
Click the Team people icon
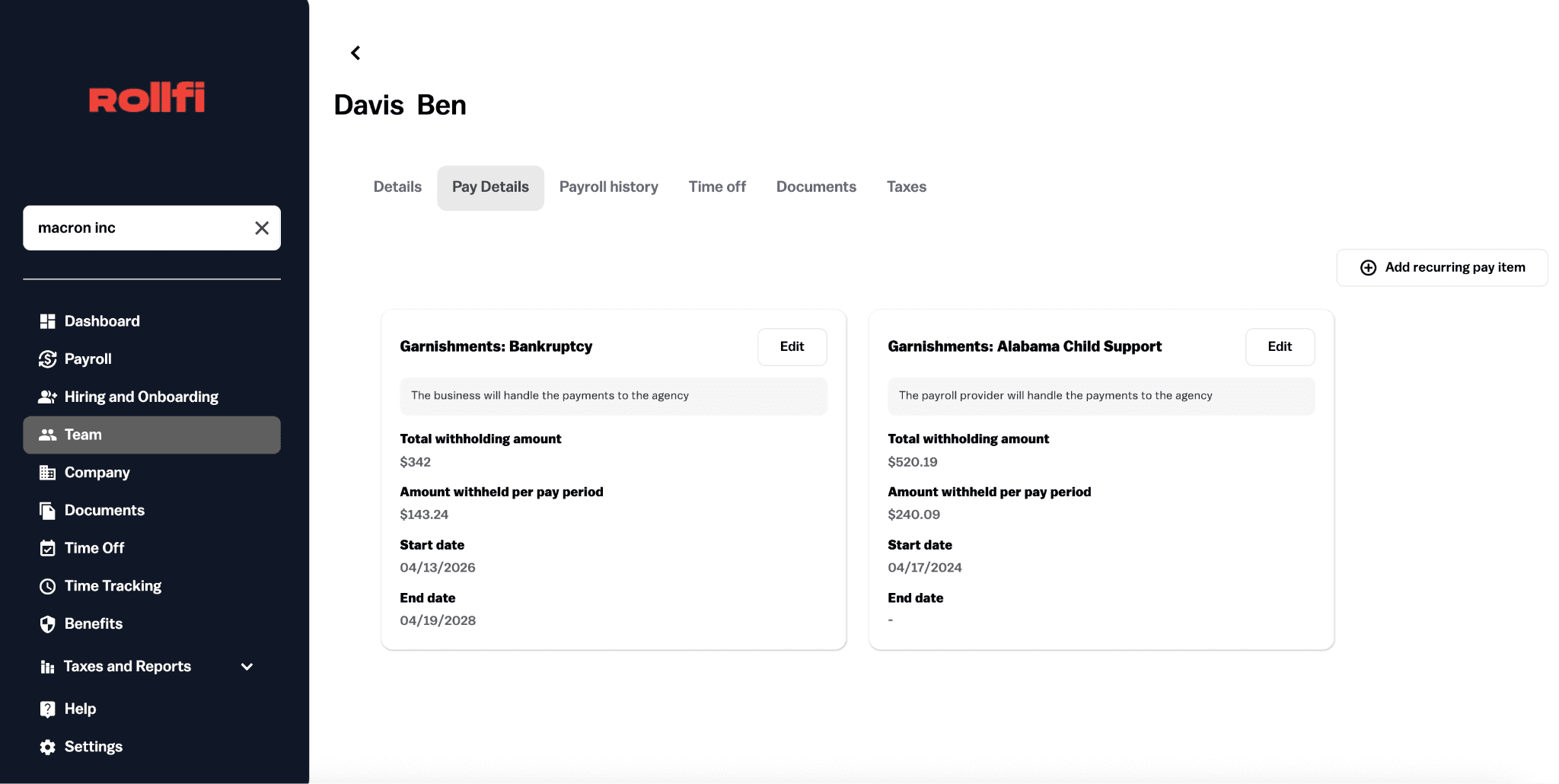click(47, 435)
